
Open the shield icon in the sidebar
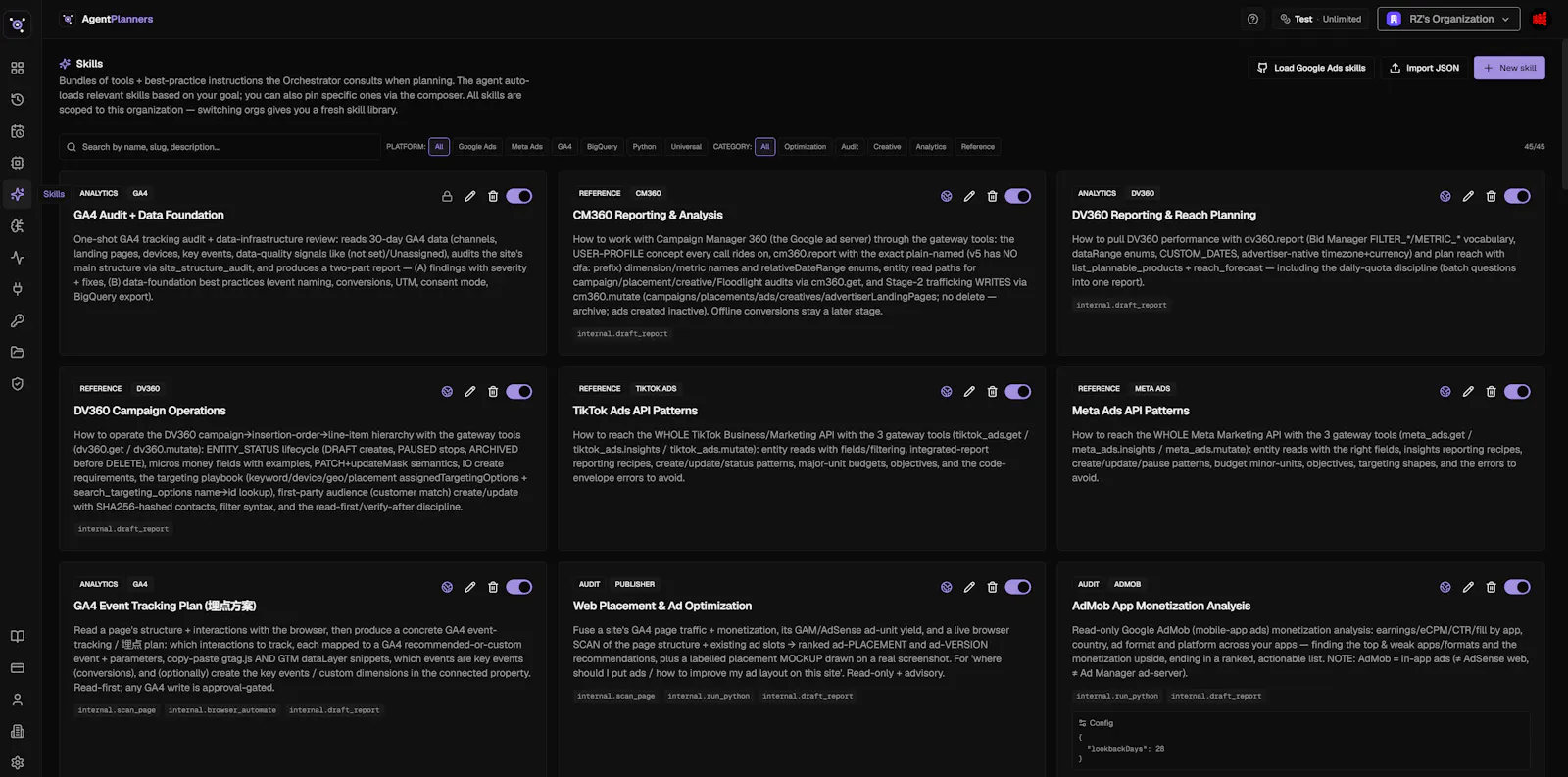[x=18, y=384]
